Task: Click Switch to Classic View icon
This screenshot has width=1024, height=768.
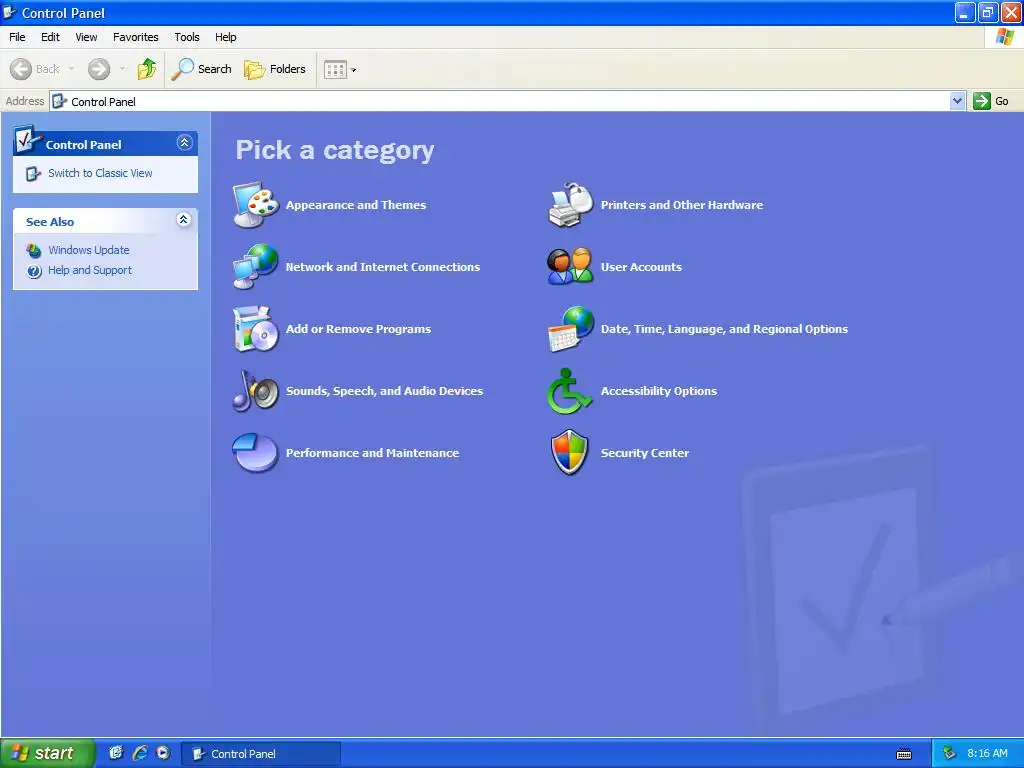Action: pos(33,174)
